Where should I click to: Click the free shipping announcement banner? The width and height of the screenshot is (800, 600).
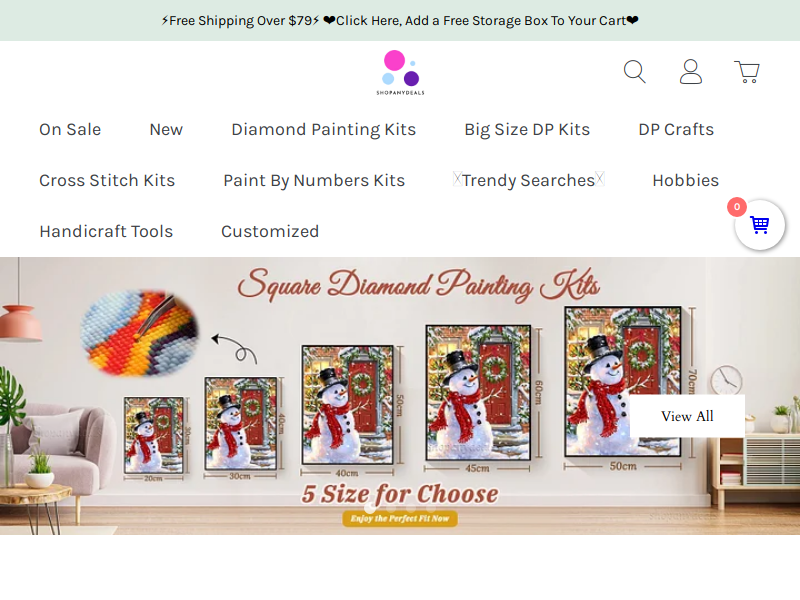(400, 20)
